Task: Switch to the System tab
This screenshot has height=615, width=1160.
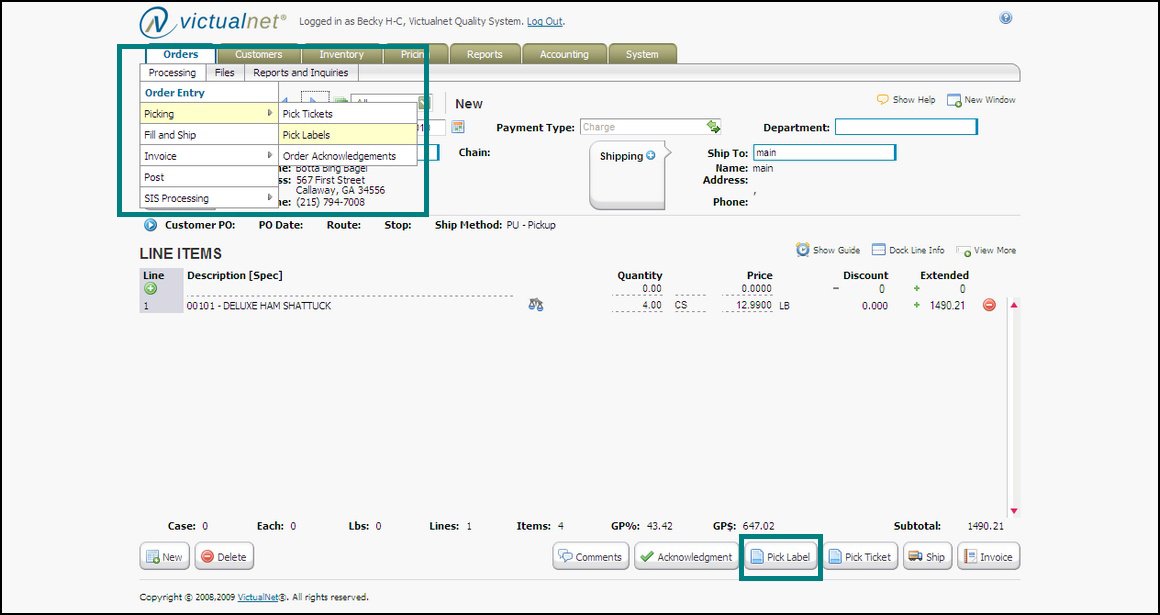Action: tap(642, 54)
